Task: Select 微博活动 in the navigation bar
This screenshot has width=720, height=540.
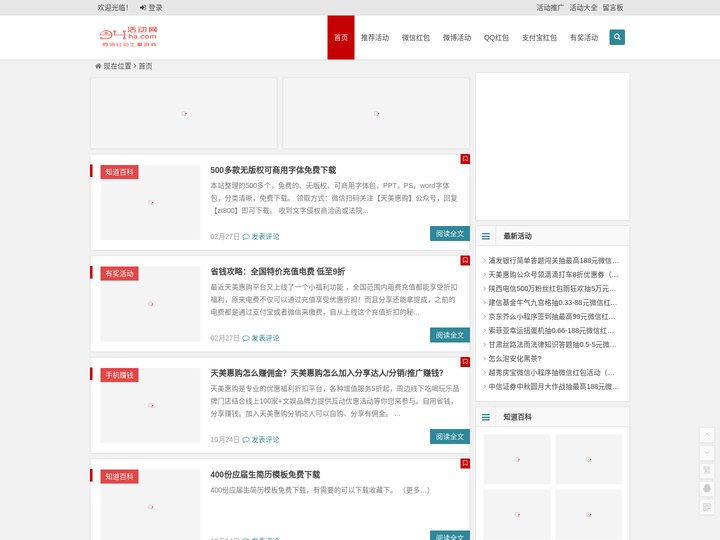Action: coord(457,38)
